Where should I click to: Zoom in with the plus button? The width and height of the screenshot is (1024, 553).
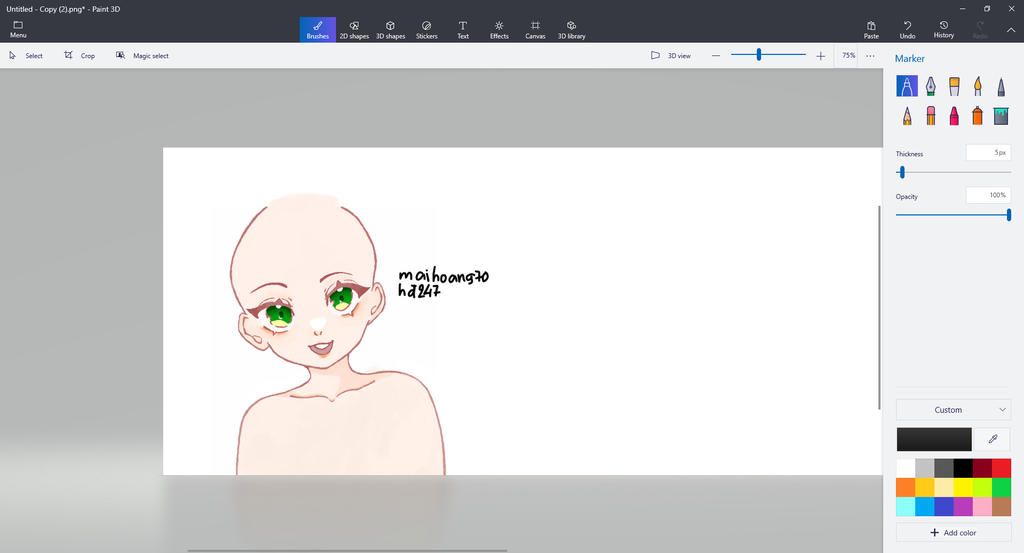(820, 55)
